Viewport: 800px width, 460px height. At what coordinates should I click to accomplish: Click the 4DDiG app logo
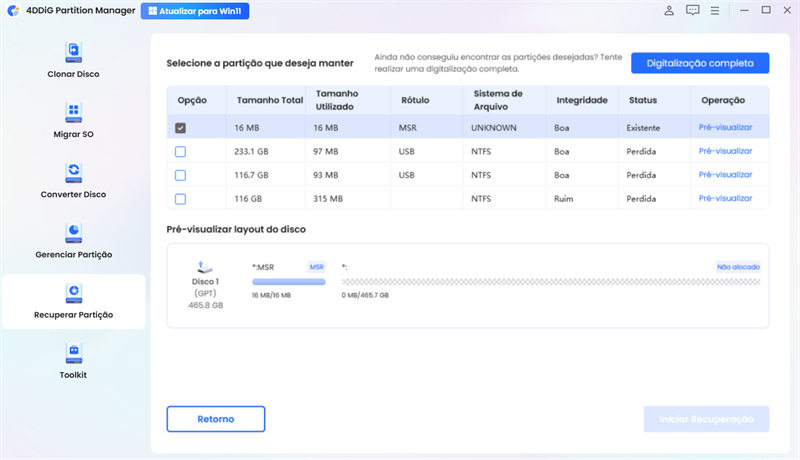point(12,11)
